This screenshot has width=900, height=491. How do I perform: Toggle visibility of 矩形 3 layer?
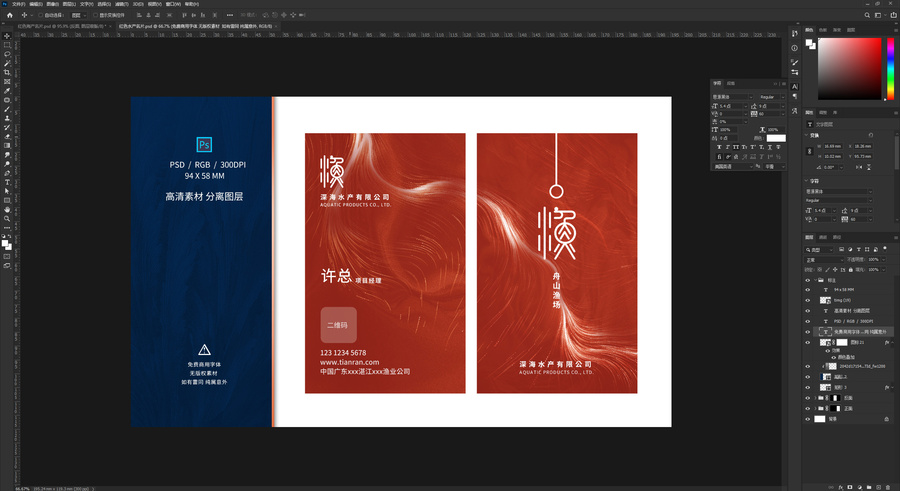click(x=808, y=388)
